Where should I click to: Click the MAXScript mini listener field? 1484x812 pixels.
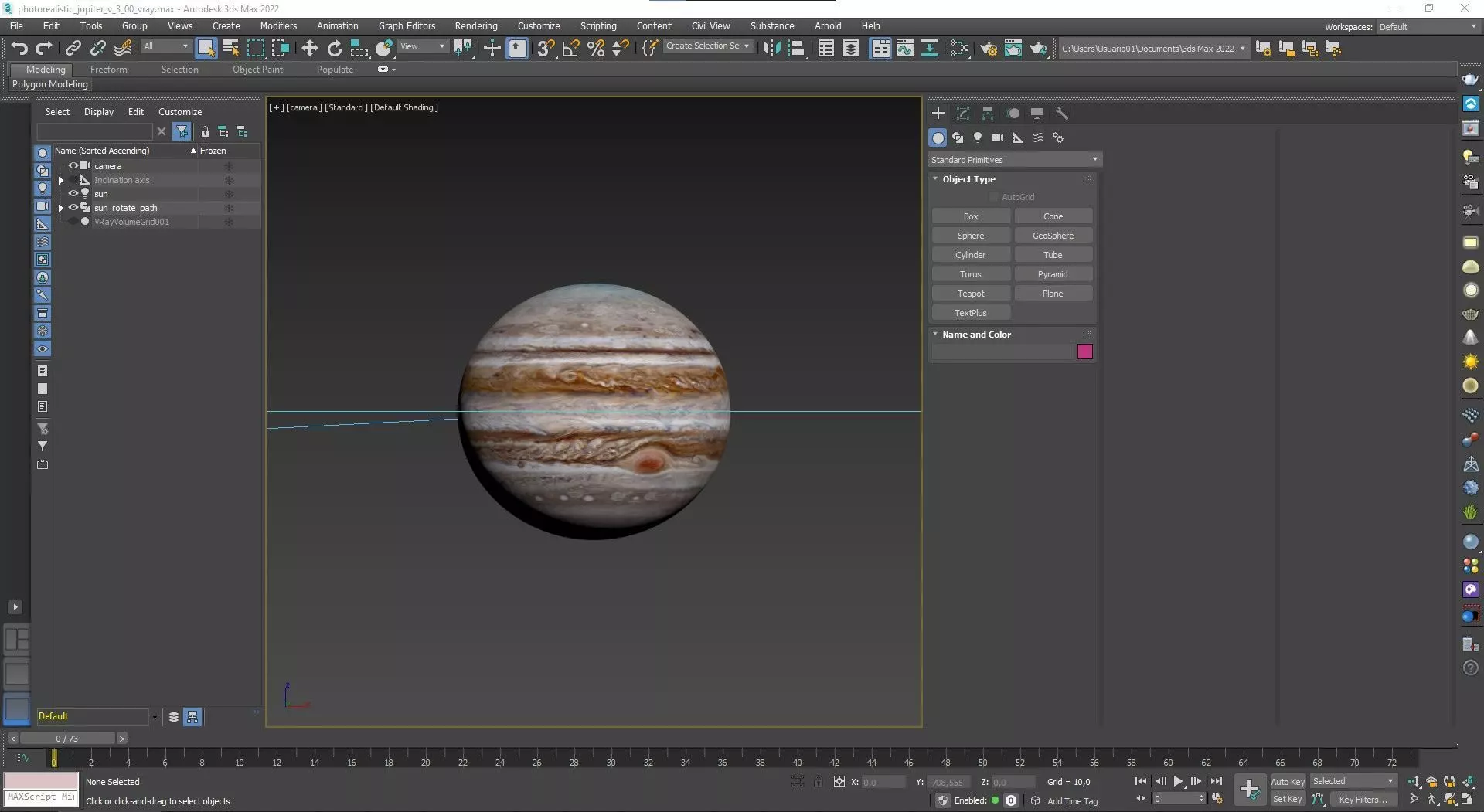42,797
